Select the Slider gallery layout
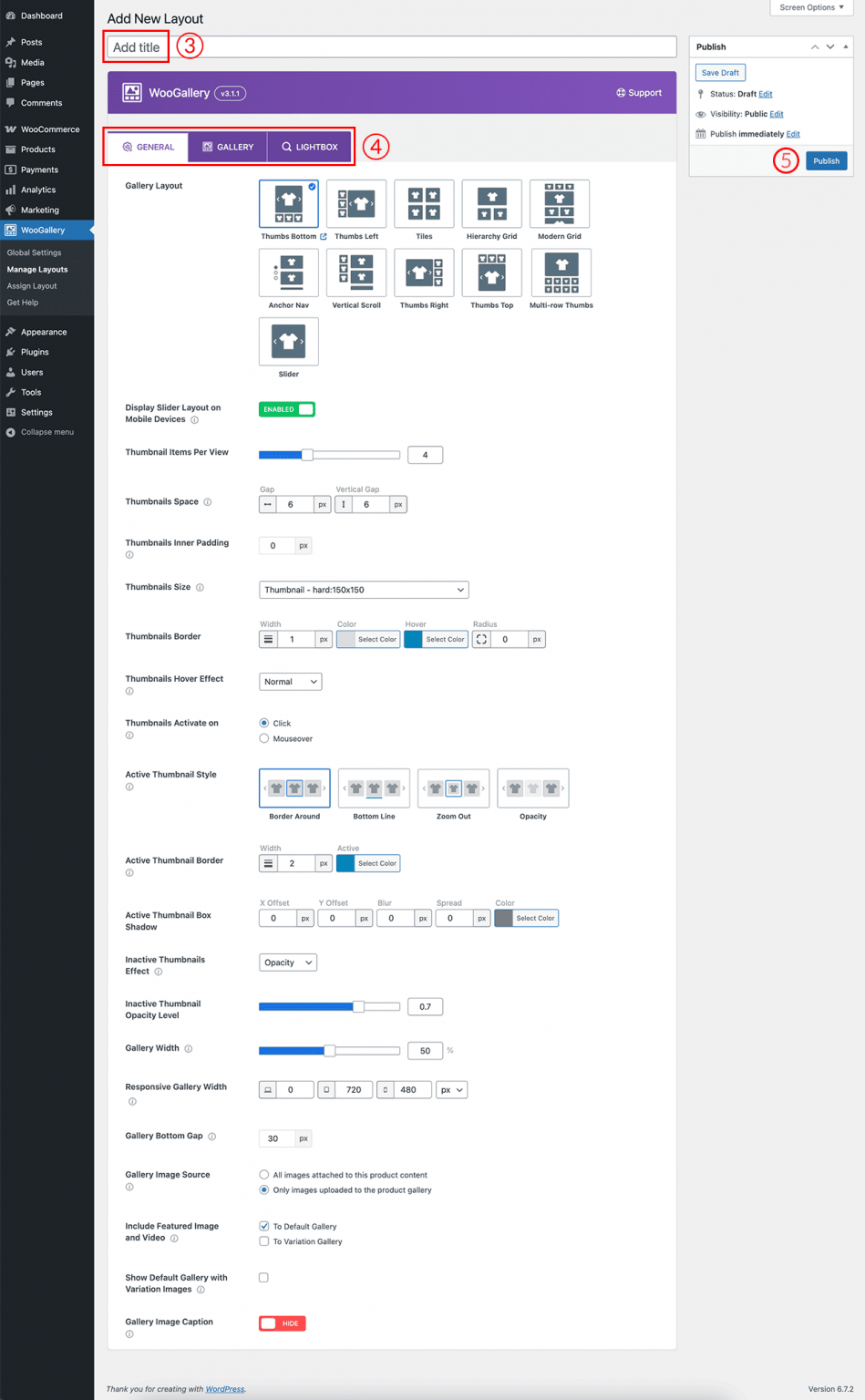The height and width of the screenshot is (1400, 865). pyautogui.click(x=288, y=342)
